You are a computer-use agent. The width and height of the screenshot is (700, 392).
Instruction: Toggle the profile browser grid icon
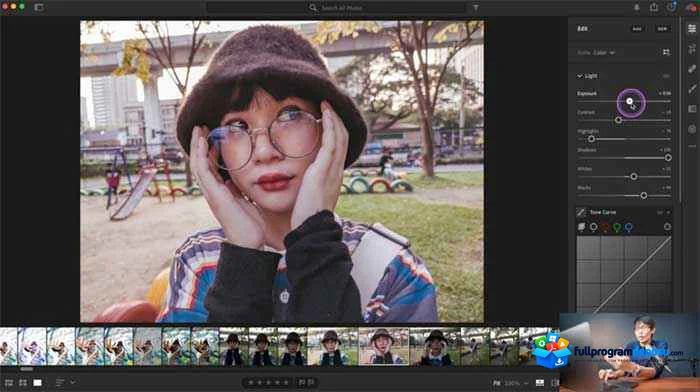coord(666,52)
